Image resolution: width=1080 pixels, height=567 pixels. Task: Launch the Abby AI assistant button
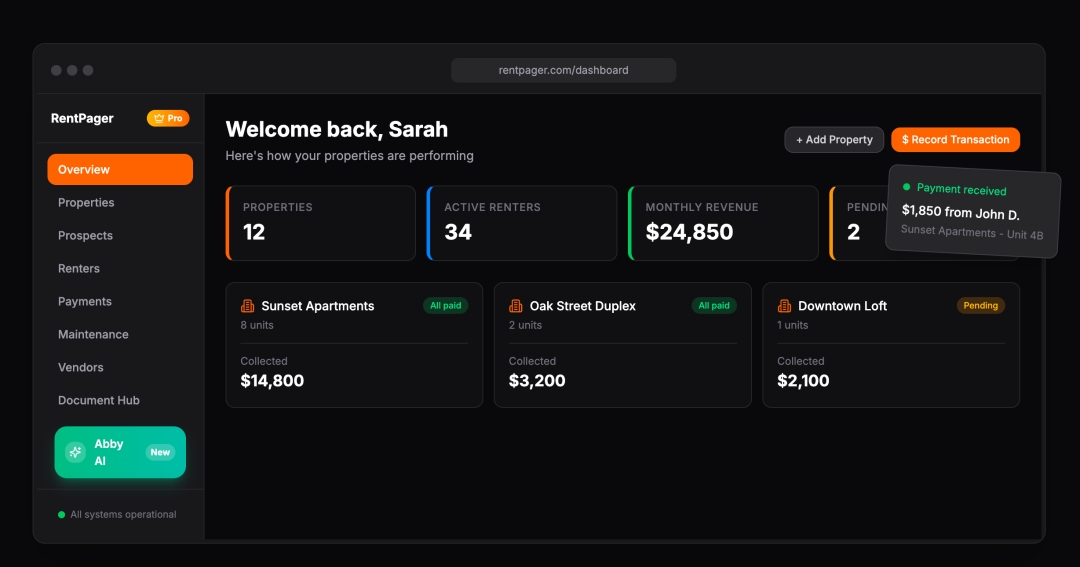coord(120,452)
